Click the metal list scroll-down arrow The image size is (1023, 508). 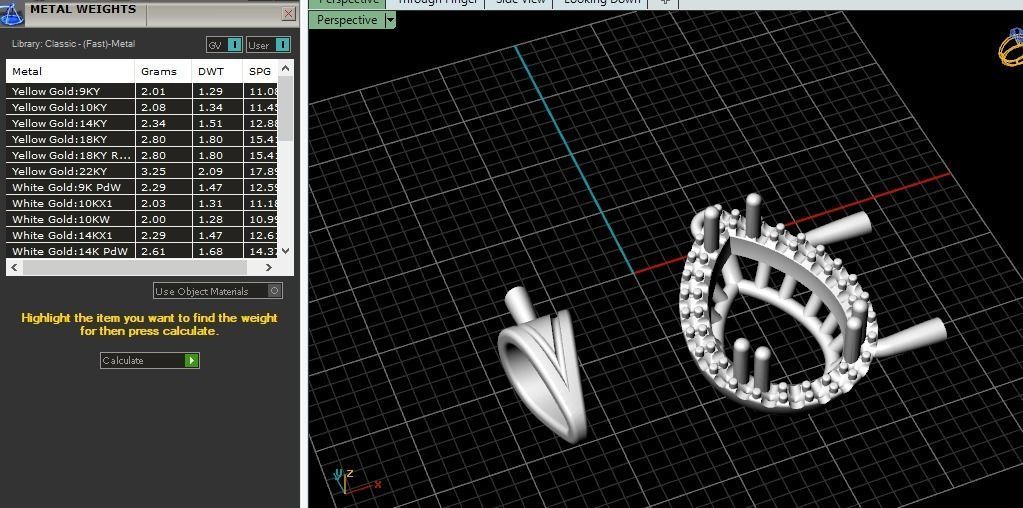coord(285,251)
